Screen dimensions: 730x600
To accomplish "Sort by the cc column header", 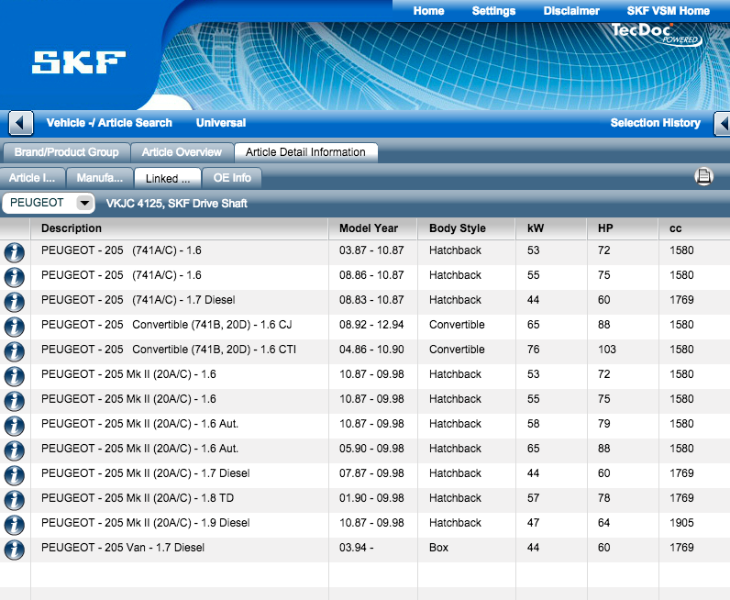I will tap(694, 228).
